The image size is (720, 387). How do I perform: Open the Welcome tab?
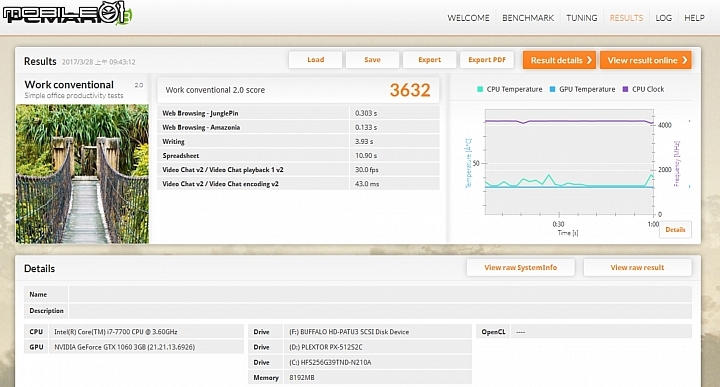click(468, 18)
